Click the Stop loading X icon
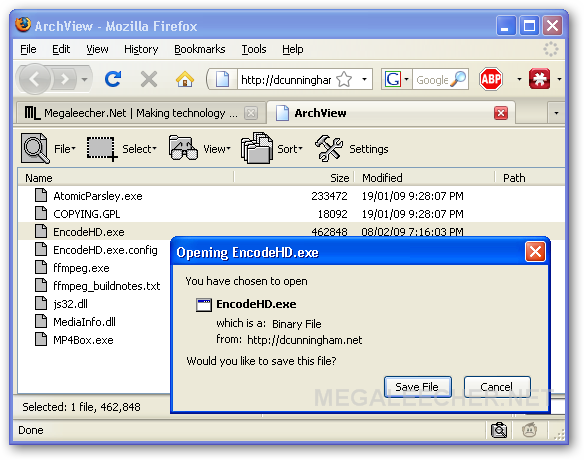This screenshot has height=460, width=584. coord(149,79)
